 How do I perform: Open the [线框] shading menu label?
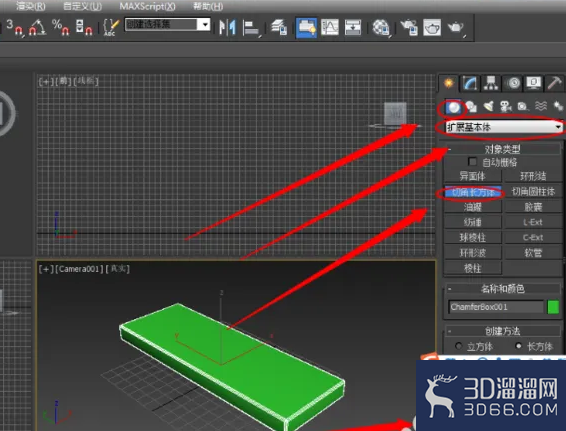coord(86,81)
